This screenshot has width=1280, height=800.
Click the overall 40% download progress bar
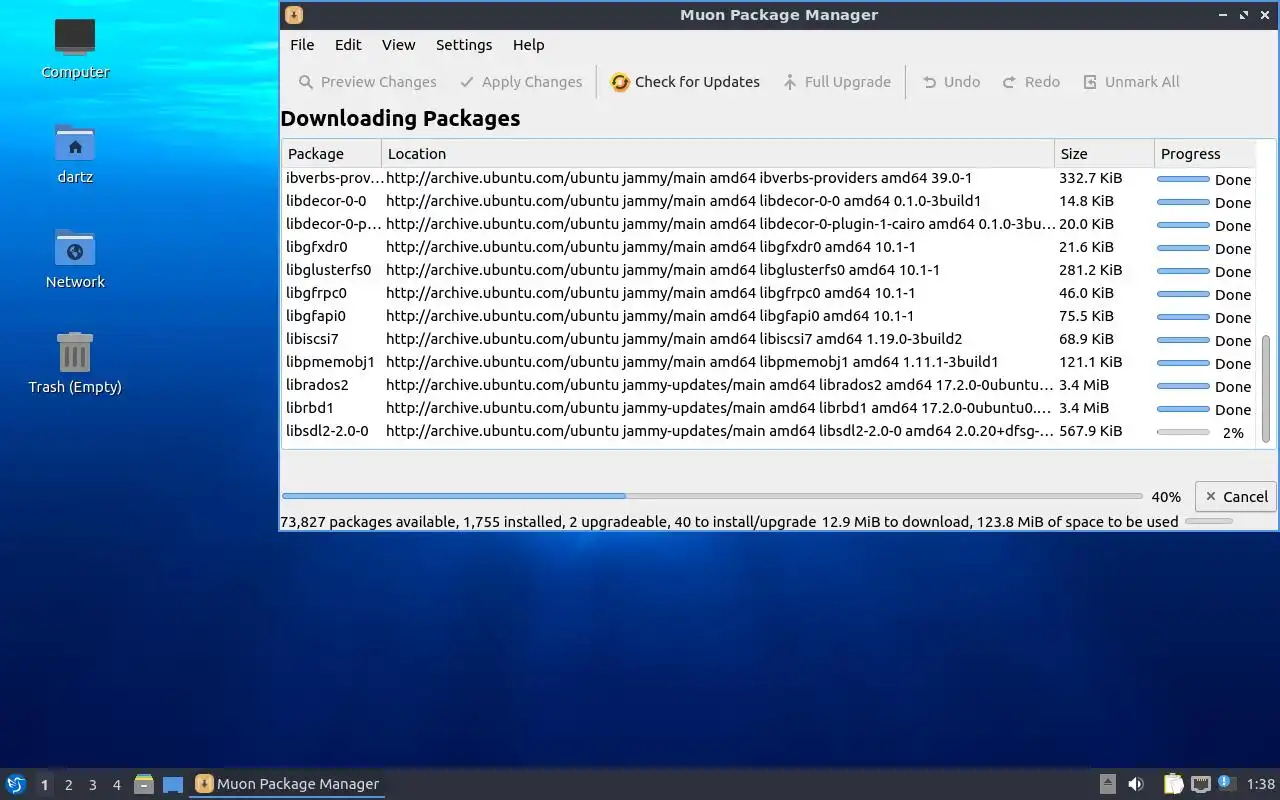pyautogui.click(x=712, y=496)
